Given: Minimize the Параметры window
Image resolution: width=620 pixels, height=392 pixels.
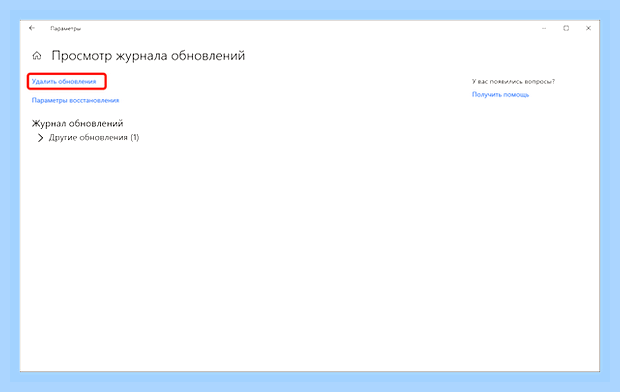Looking at the screenshot, I should [544, 28].
